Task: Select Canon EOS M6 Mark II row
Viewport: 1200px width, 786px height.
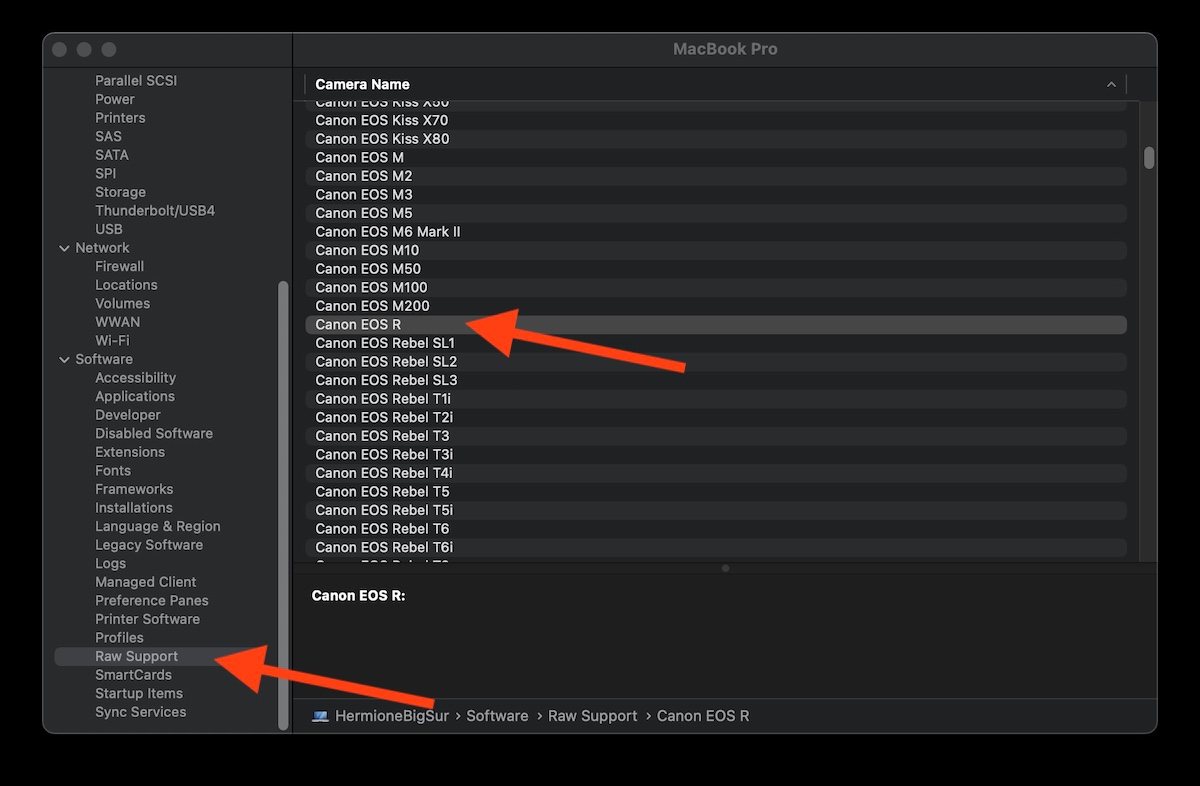Action: [716, 232]
